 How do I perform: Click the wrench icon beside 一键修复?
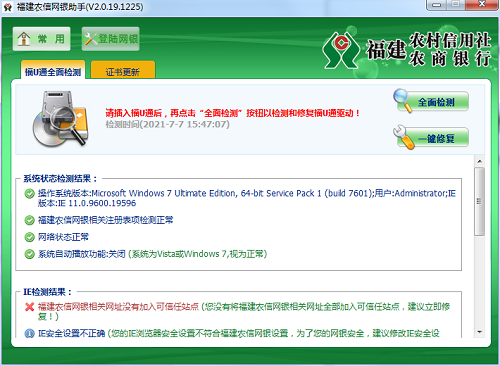click(403, 137)
